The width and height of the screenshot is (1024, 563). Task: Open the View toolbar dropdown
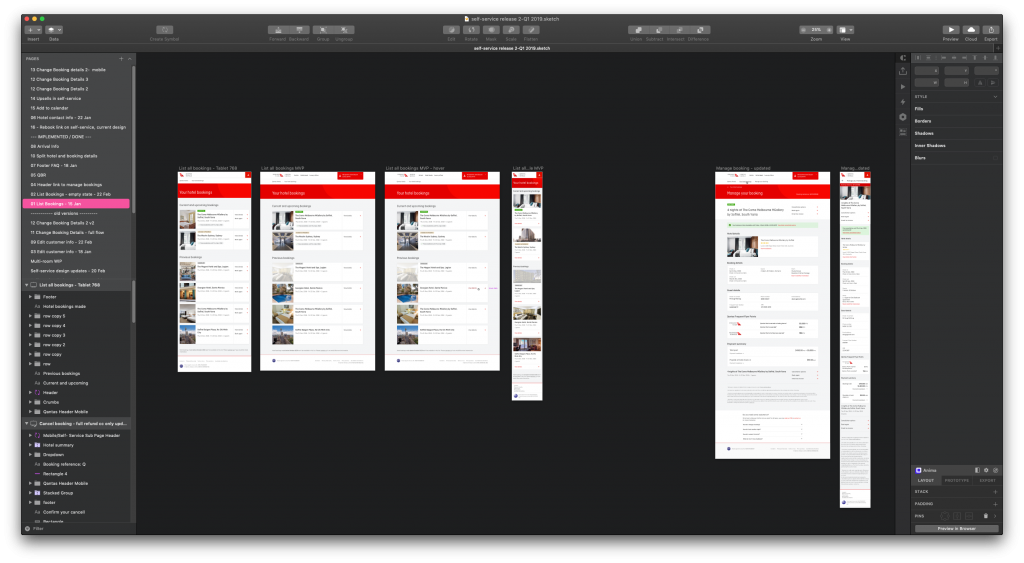click(x=846, y=30)
